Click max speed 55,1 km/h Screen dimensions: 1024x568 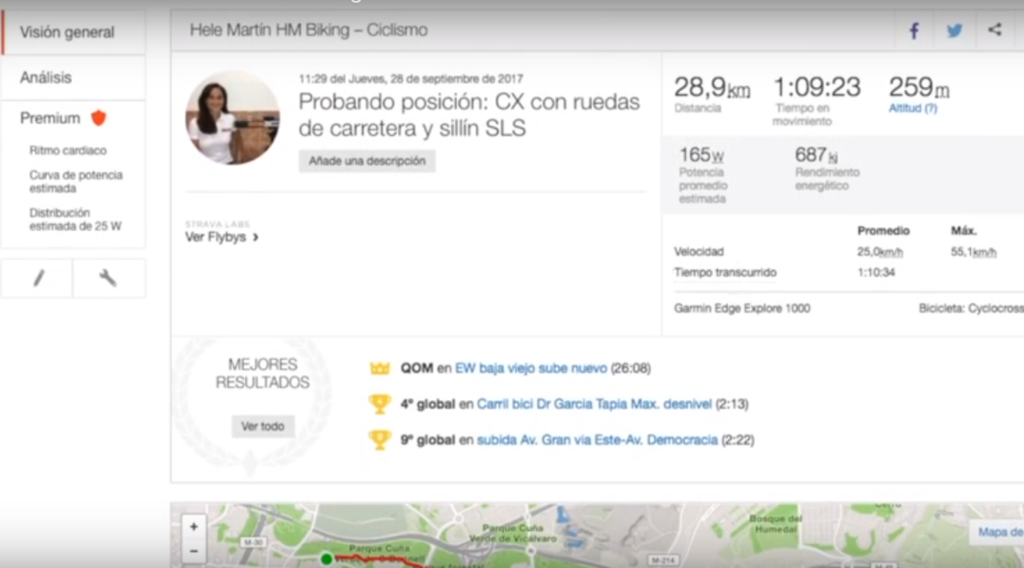[973, 252]
